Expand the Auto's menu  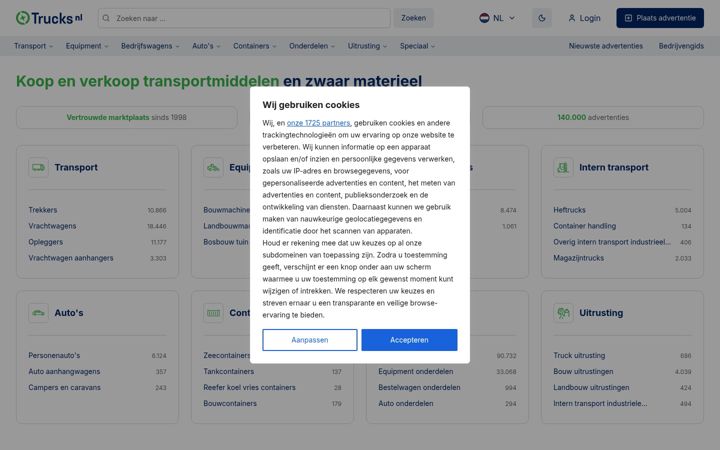coord(206,46)
